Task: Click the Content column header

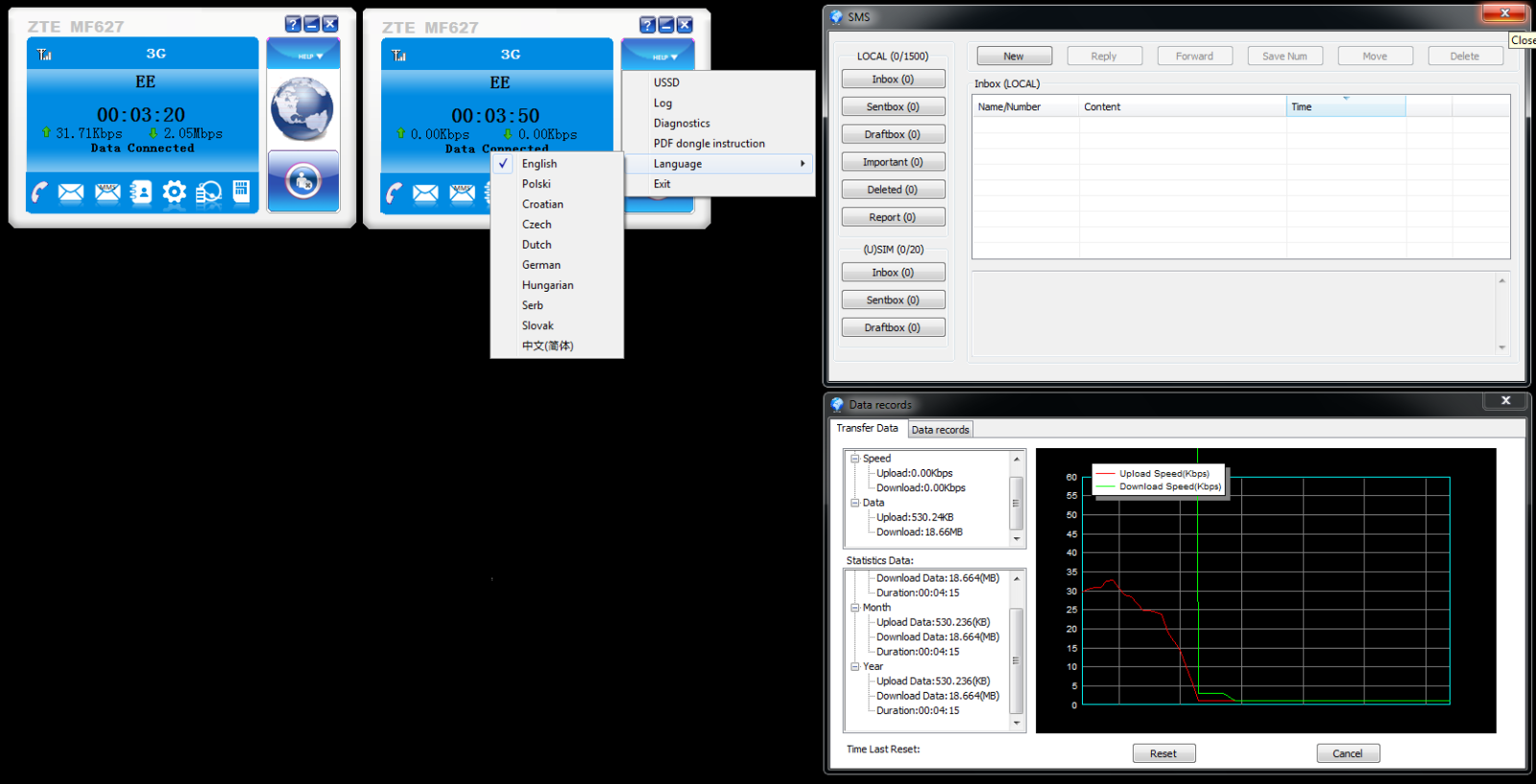Action: click(x=1183, y=107)
